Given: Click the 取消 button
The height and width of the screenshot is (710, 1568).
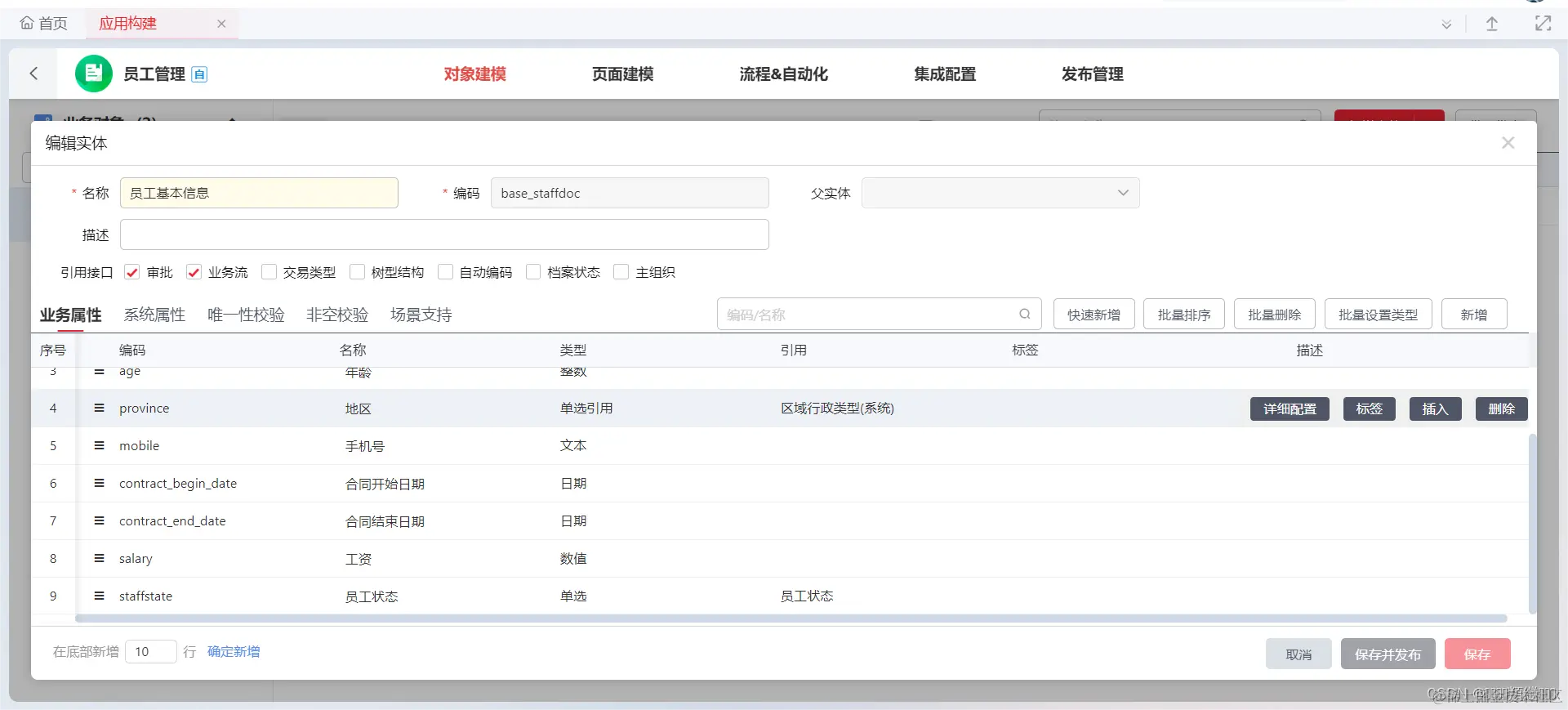Looking at the screenshot, I should tap(1298, 654).
